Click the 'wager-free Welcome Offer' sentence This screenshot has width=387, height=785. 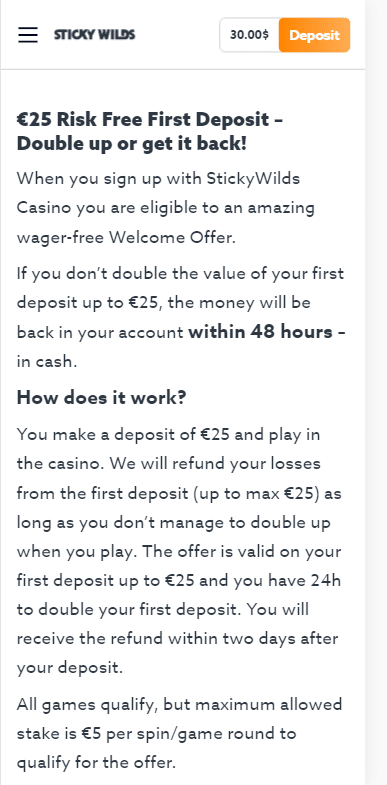click(x=126, y=237)
